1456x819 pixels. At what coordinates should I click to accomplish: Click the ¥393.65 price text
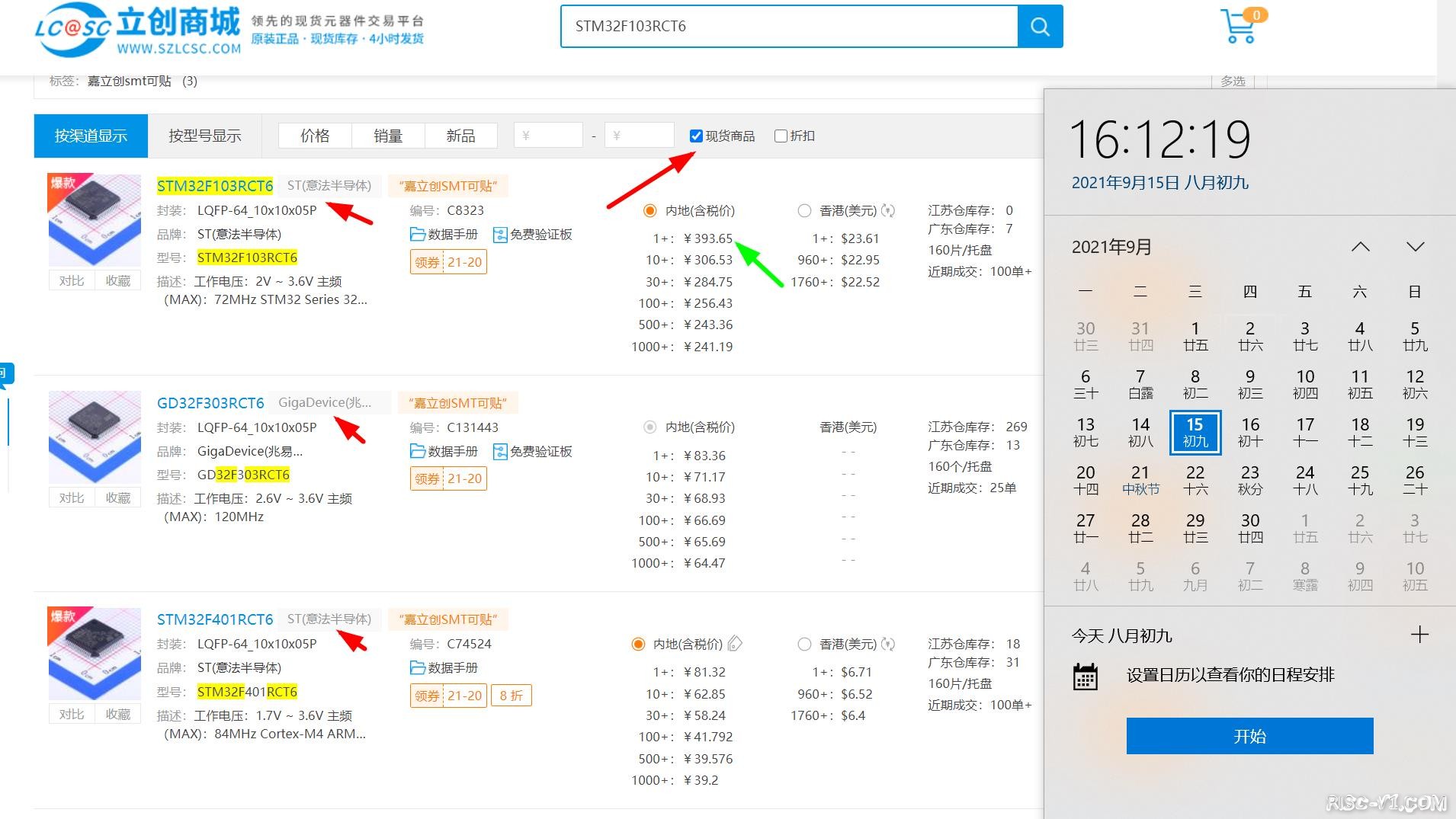pyautogui.click(x=708, y=238)
